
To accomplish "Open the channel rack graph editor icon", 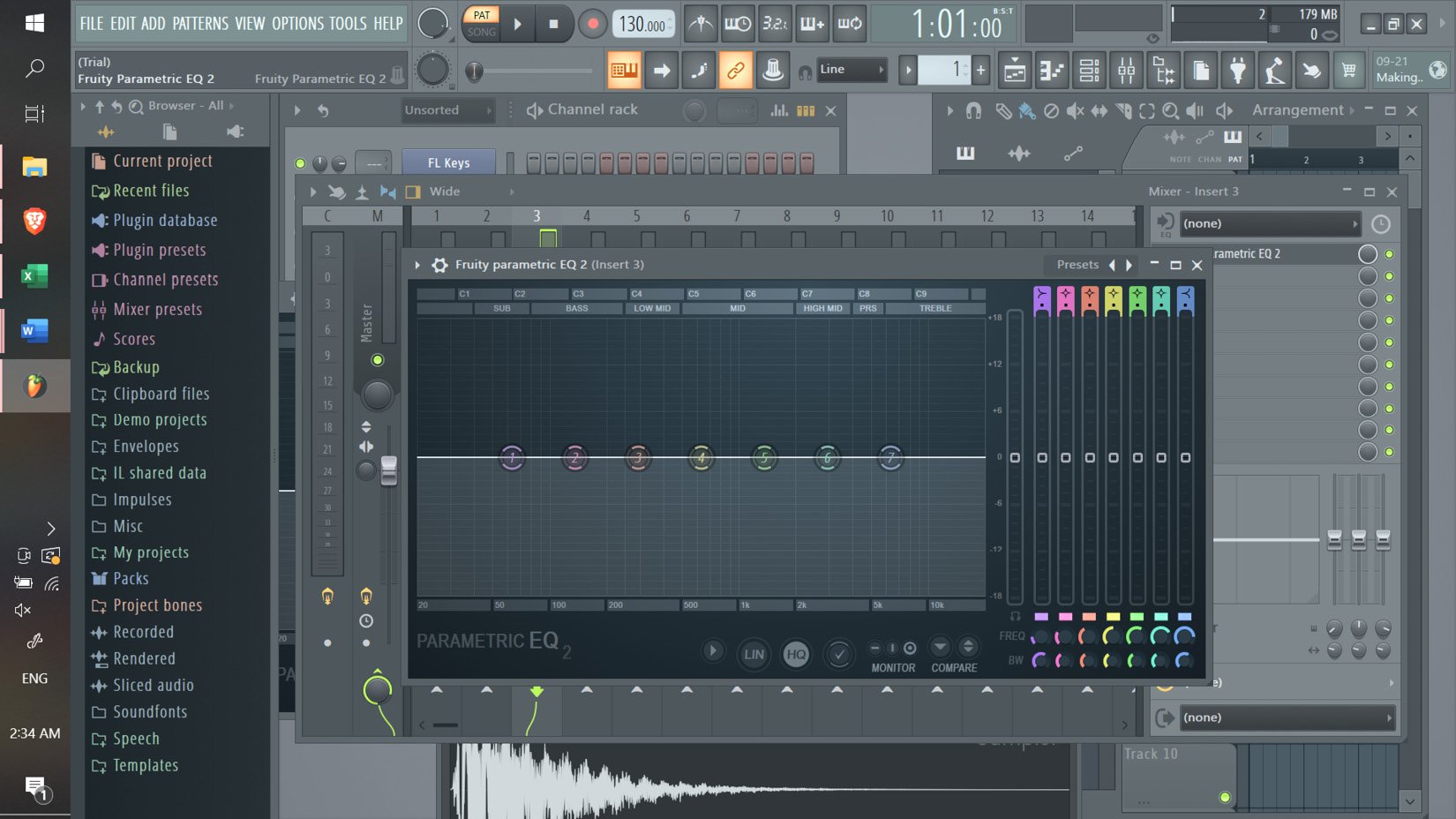I will 779,110.
